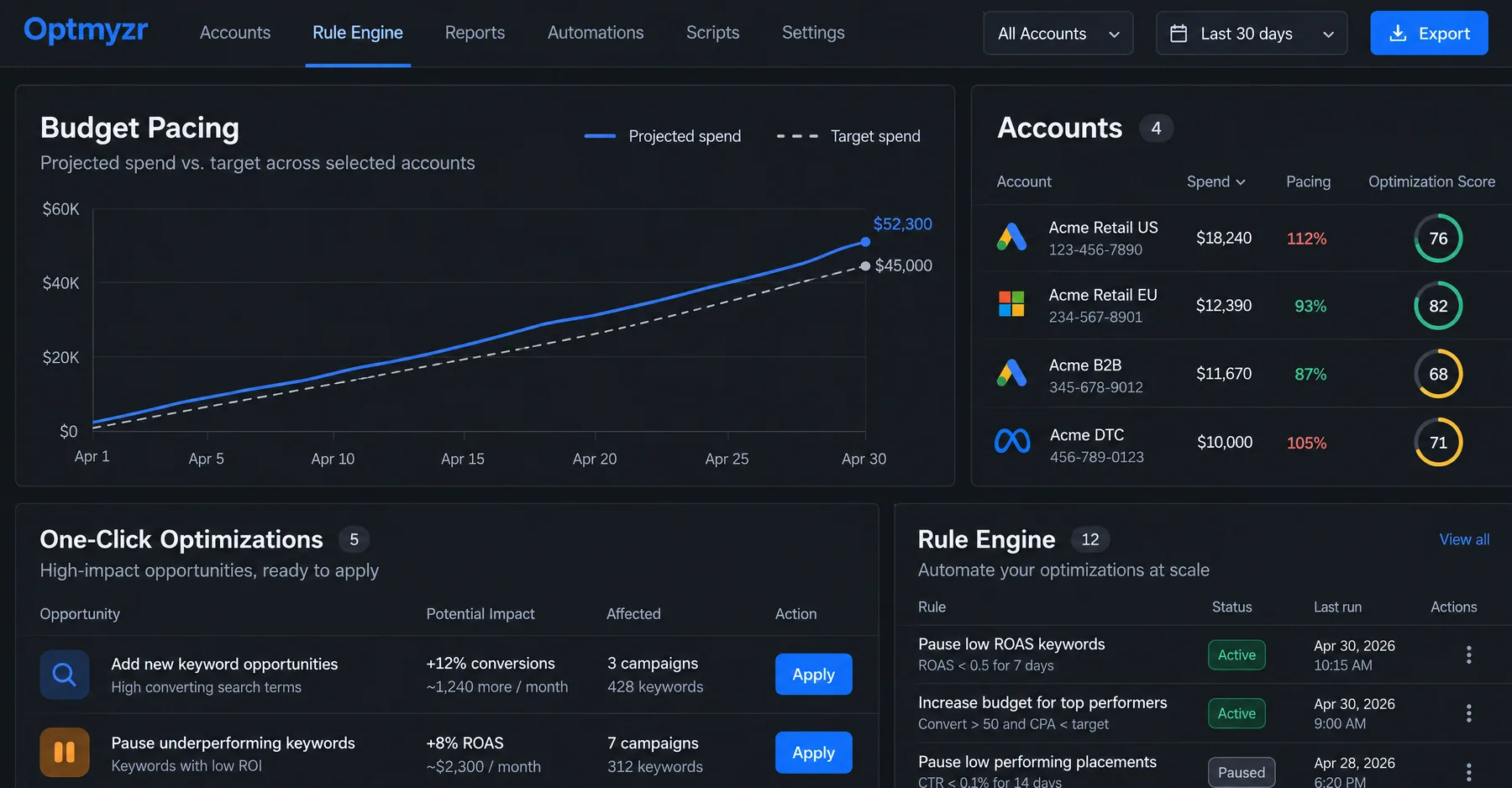Click the 112% pacing value
Viewport: 1512px width, 788px height.
[x=1306, y=239]
